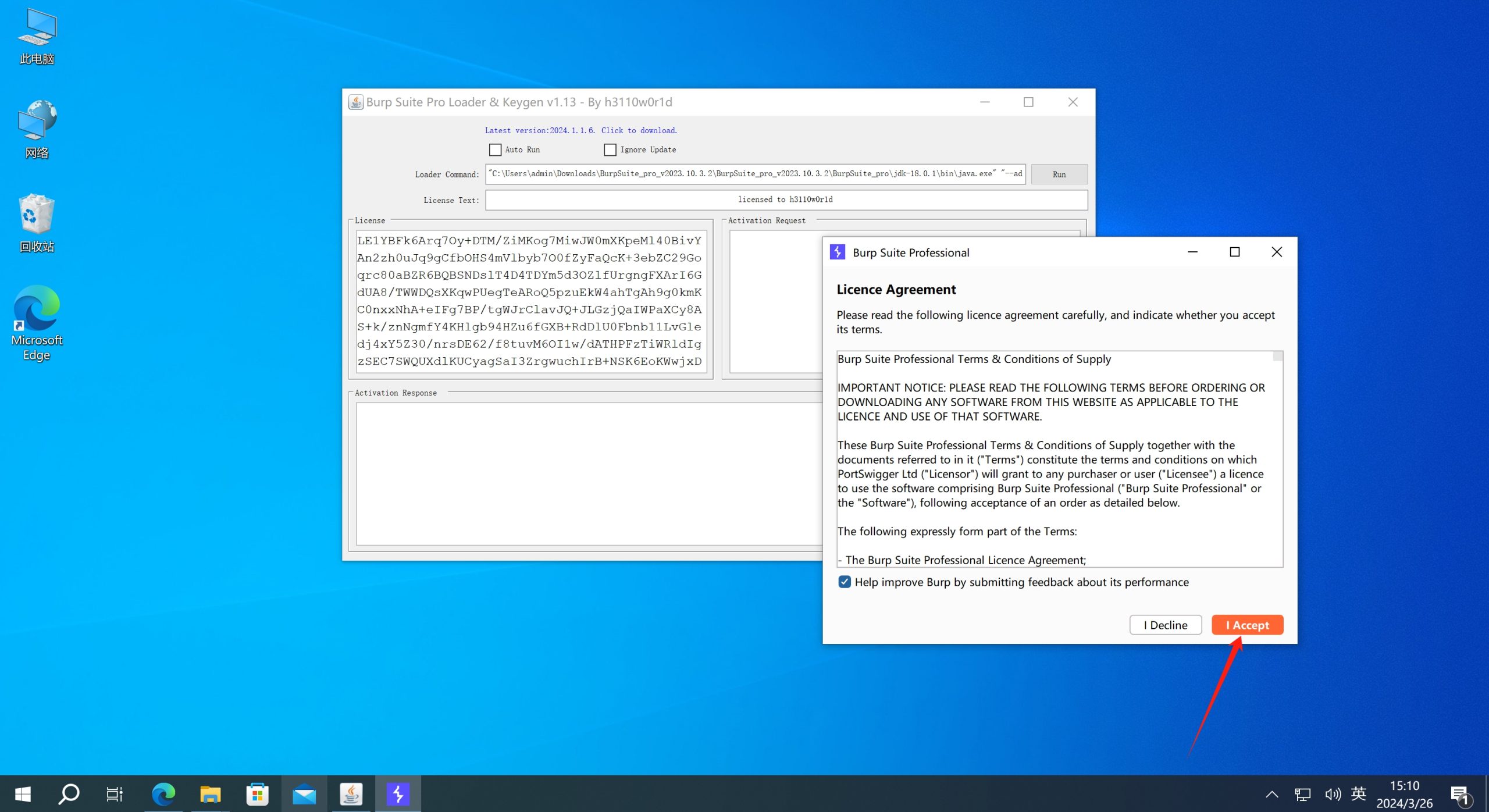The width and height of the screenshot is (1489, 812).
Task: Open 回收站 recycle bin icon
Action: point(37,223)
